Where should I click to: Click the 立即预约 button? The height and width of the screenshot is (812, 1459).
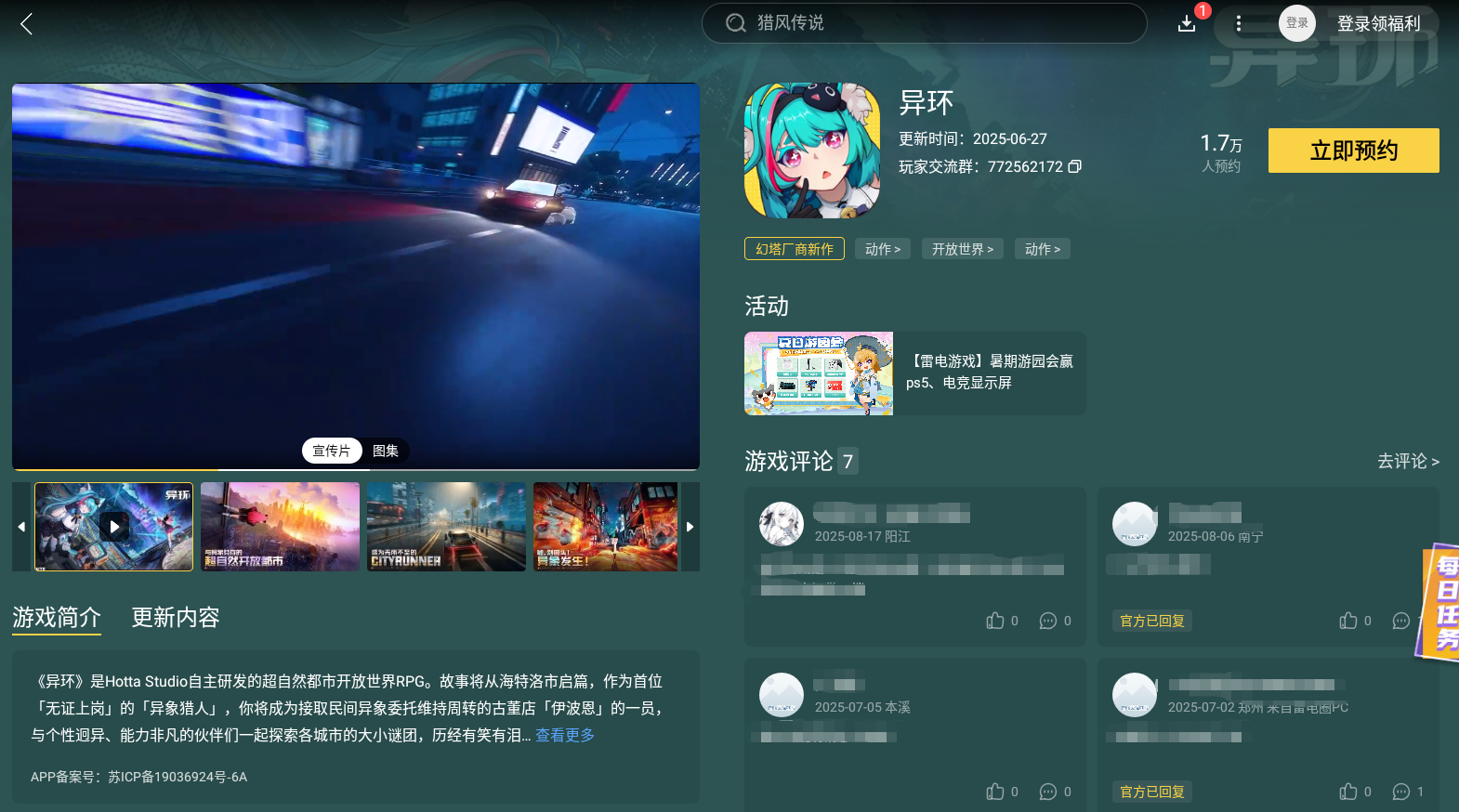1354,151
